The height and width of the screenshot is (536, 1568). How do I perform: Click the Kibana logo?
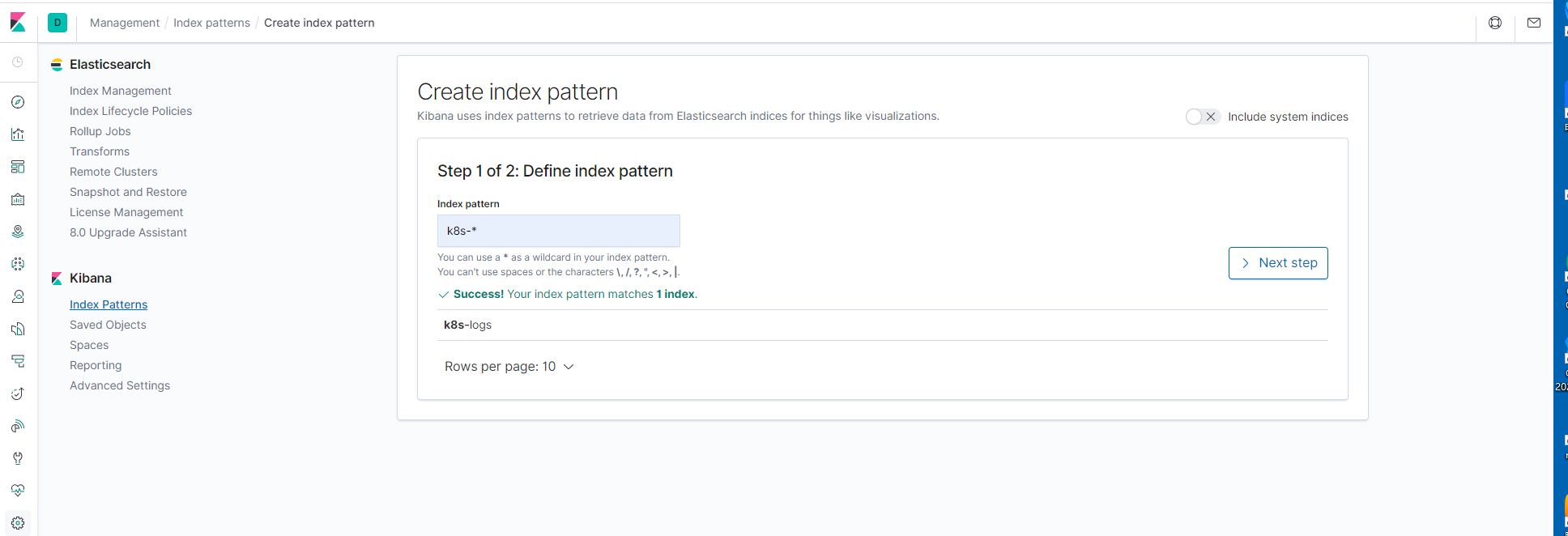click(x=18, y=23)
